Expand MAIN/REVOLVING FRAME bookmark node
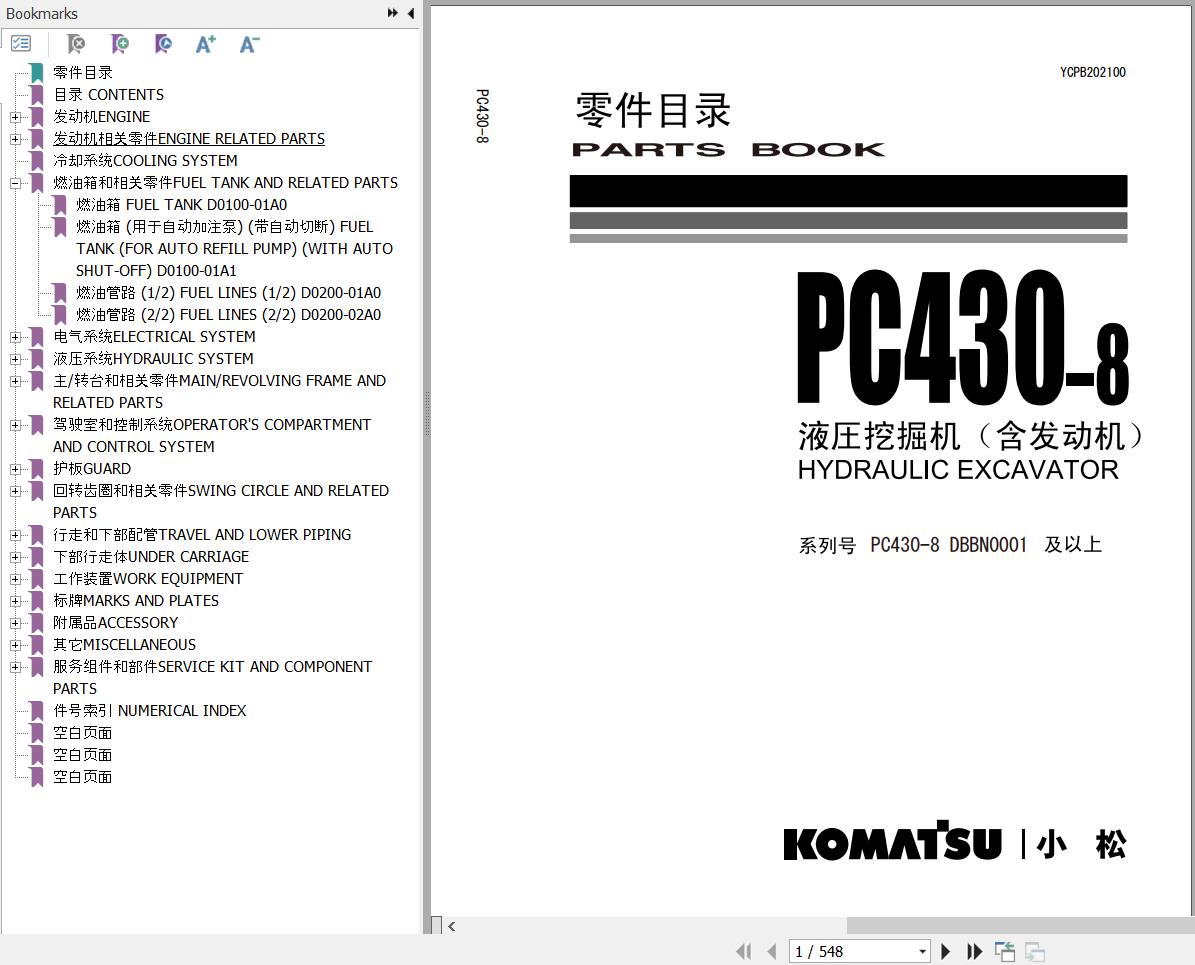Screen dimensions: 1195x965 (15, 381)
